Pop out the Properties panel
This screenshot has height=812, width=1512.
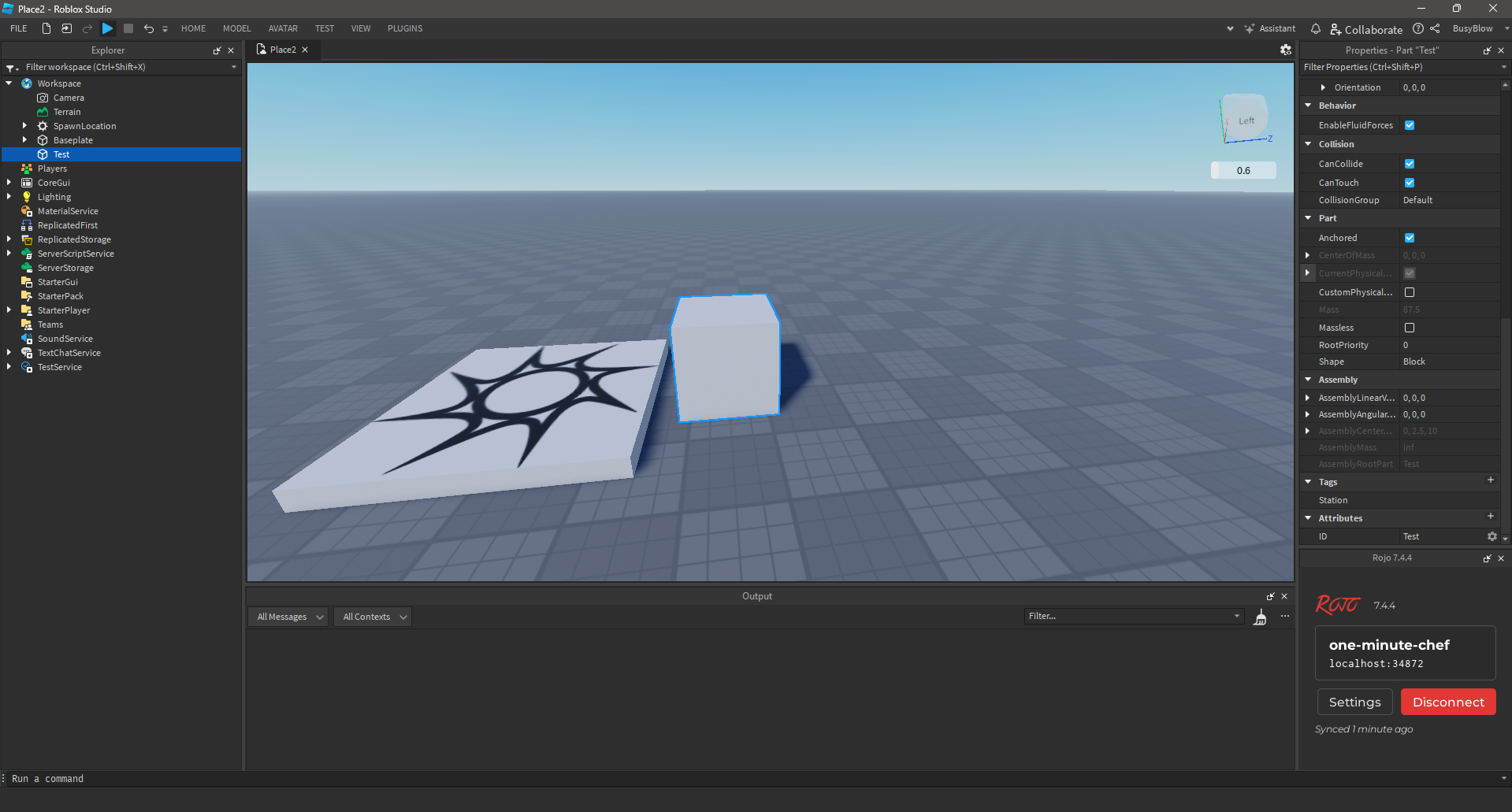pos(1487,50)
